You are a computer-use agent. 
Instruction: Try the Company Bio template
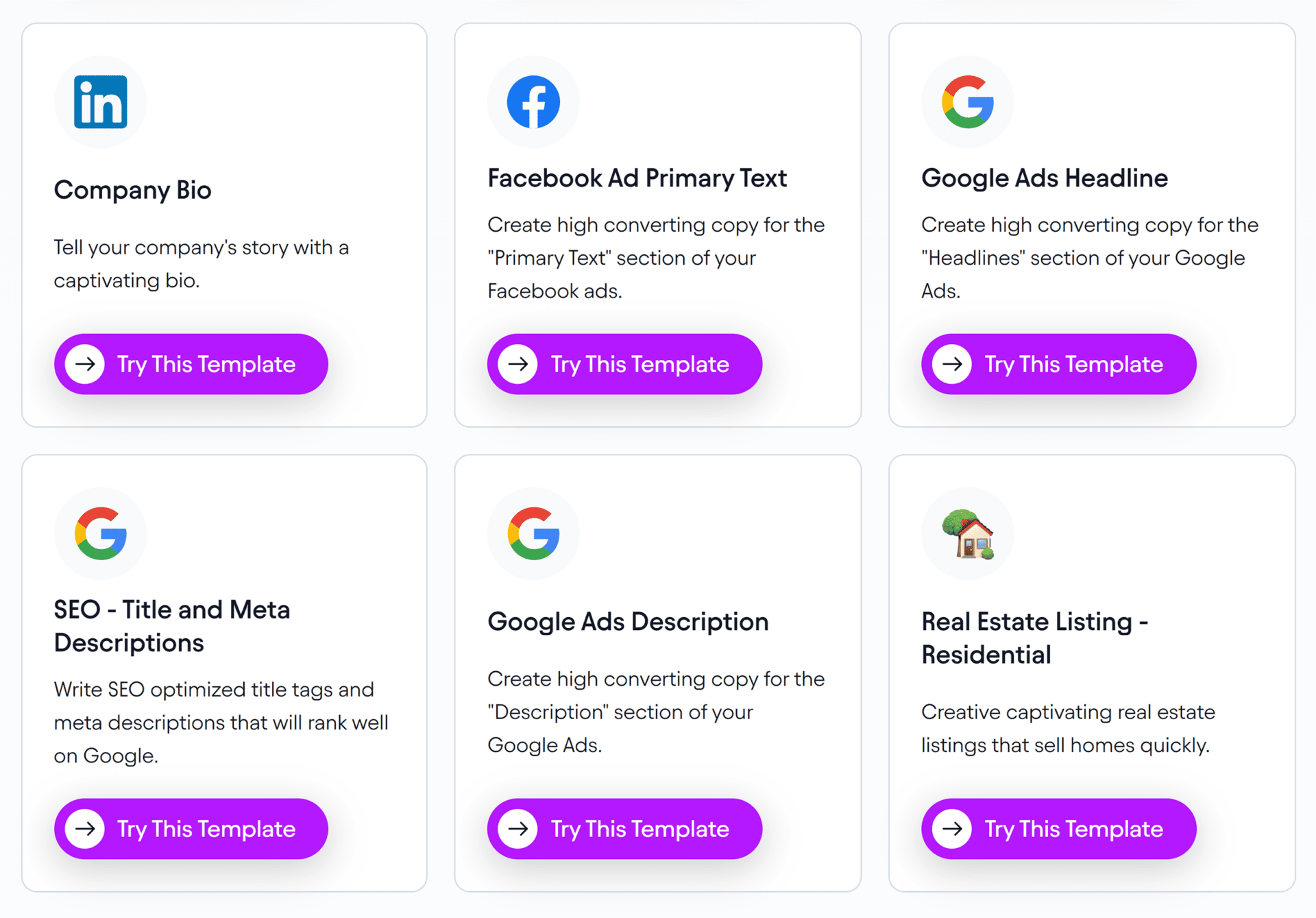192,364
